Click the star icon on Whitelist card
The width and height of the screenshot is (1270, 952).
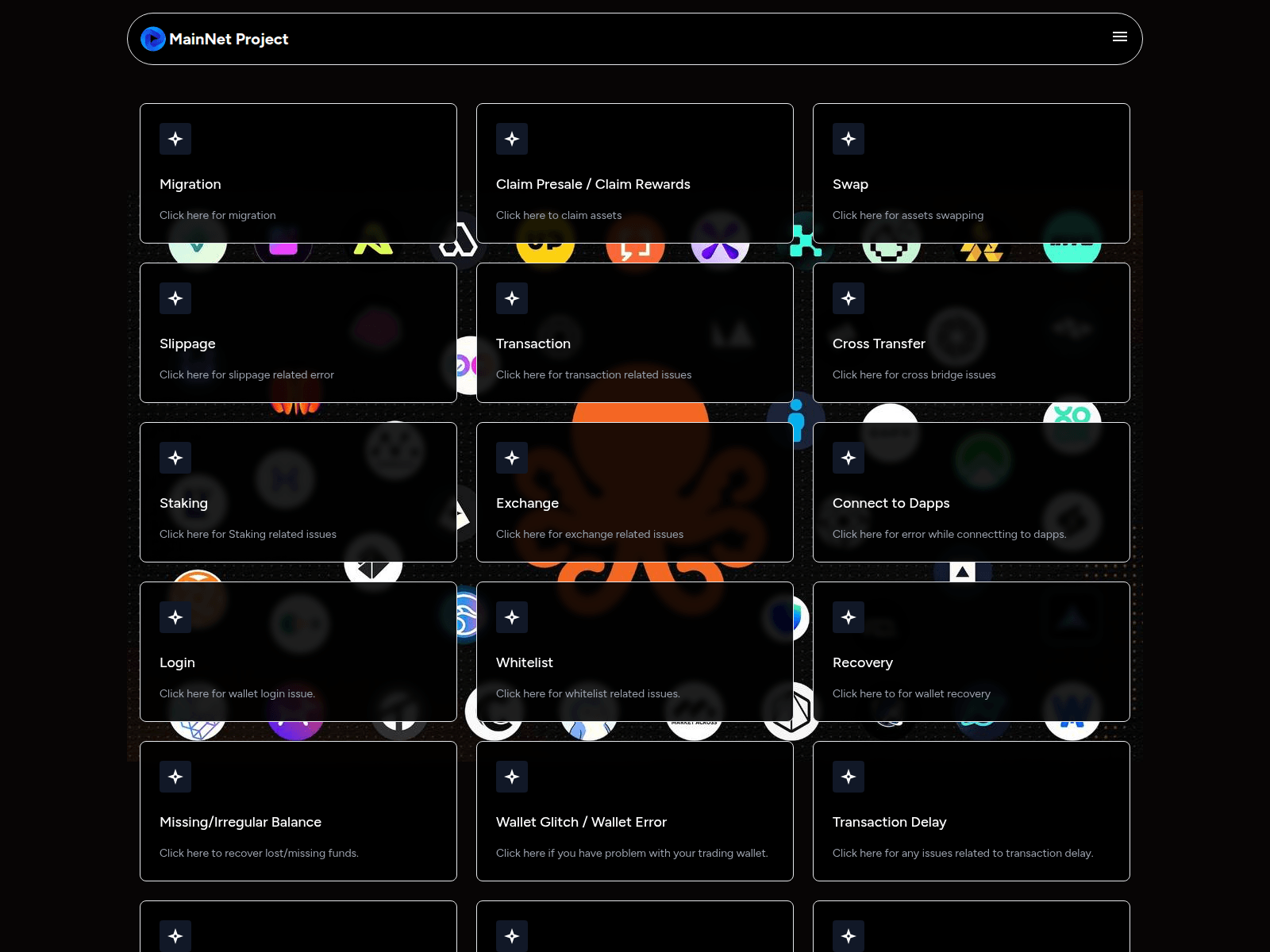click(x=512, y=617)
